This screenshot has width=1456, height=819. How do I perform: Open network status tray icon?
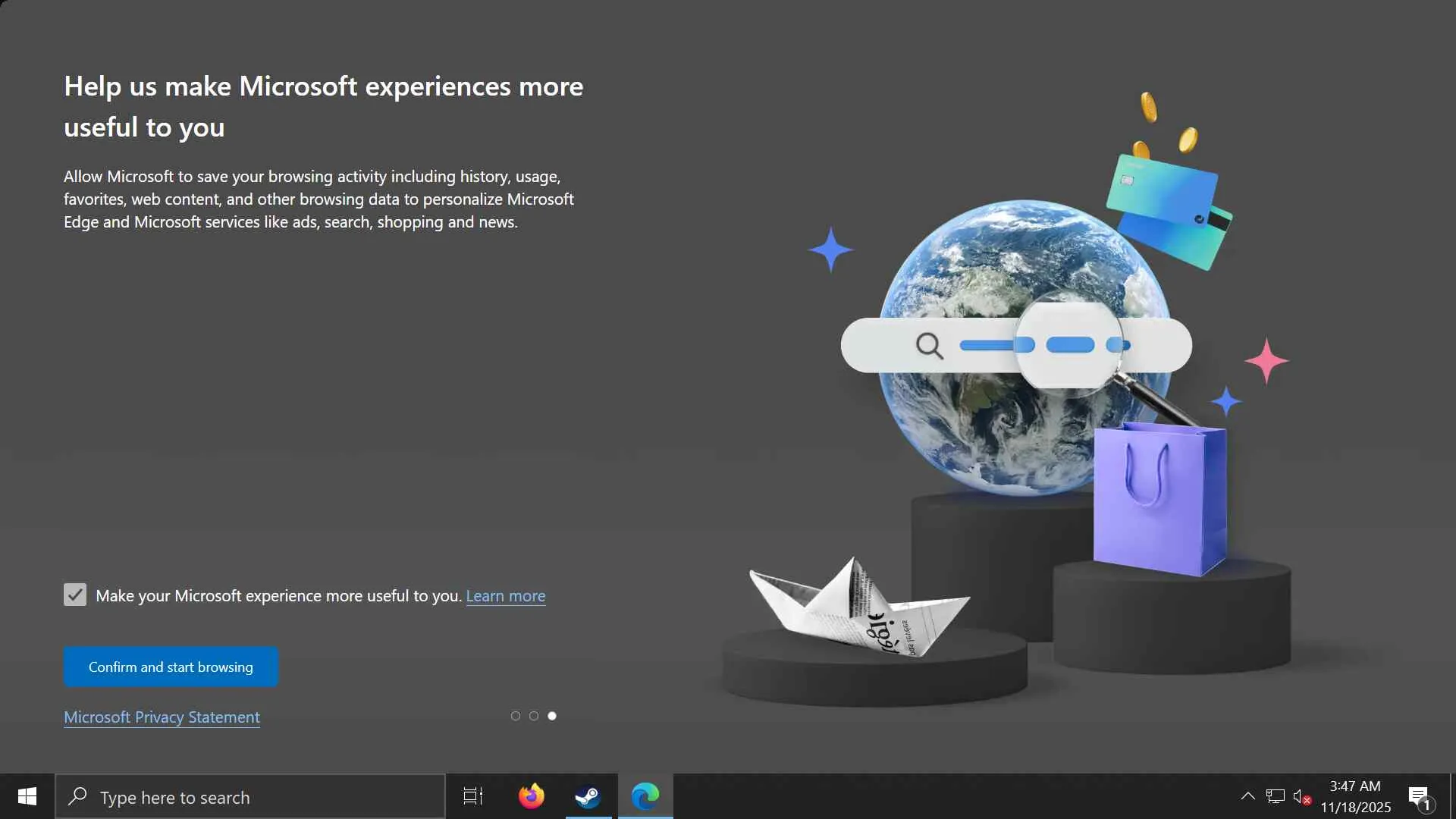[1275, 796]
